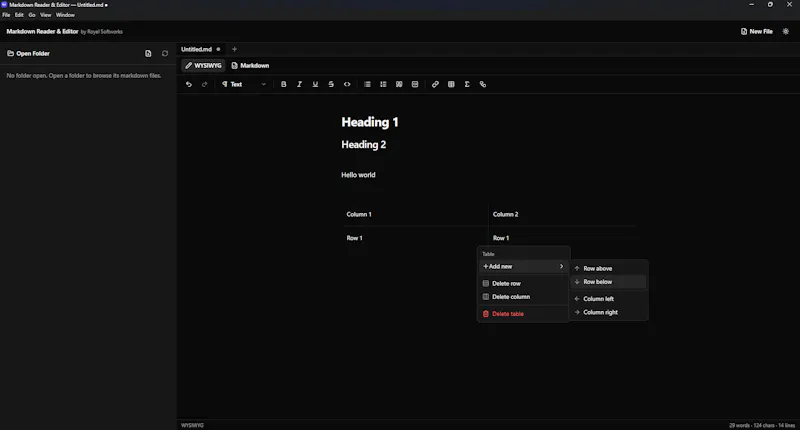Choose Delete table from context menu
Image resolution: width=800 pixels, height=430 pixels.
523,314
